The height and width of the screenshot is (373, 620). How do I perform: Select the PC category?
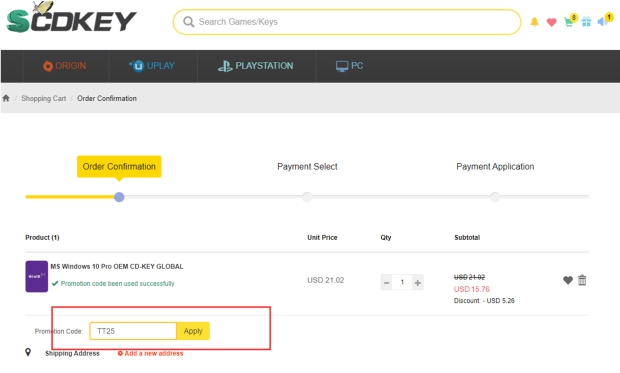[349, 66]
